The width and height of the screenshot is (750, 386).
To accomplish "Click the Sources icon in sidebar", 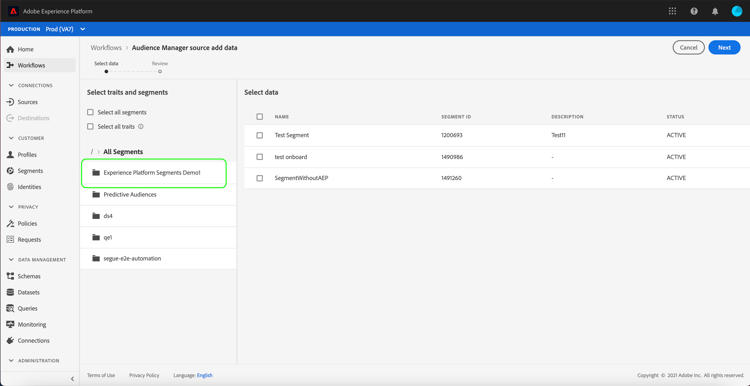I will (x=10, y=102).
